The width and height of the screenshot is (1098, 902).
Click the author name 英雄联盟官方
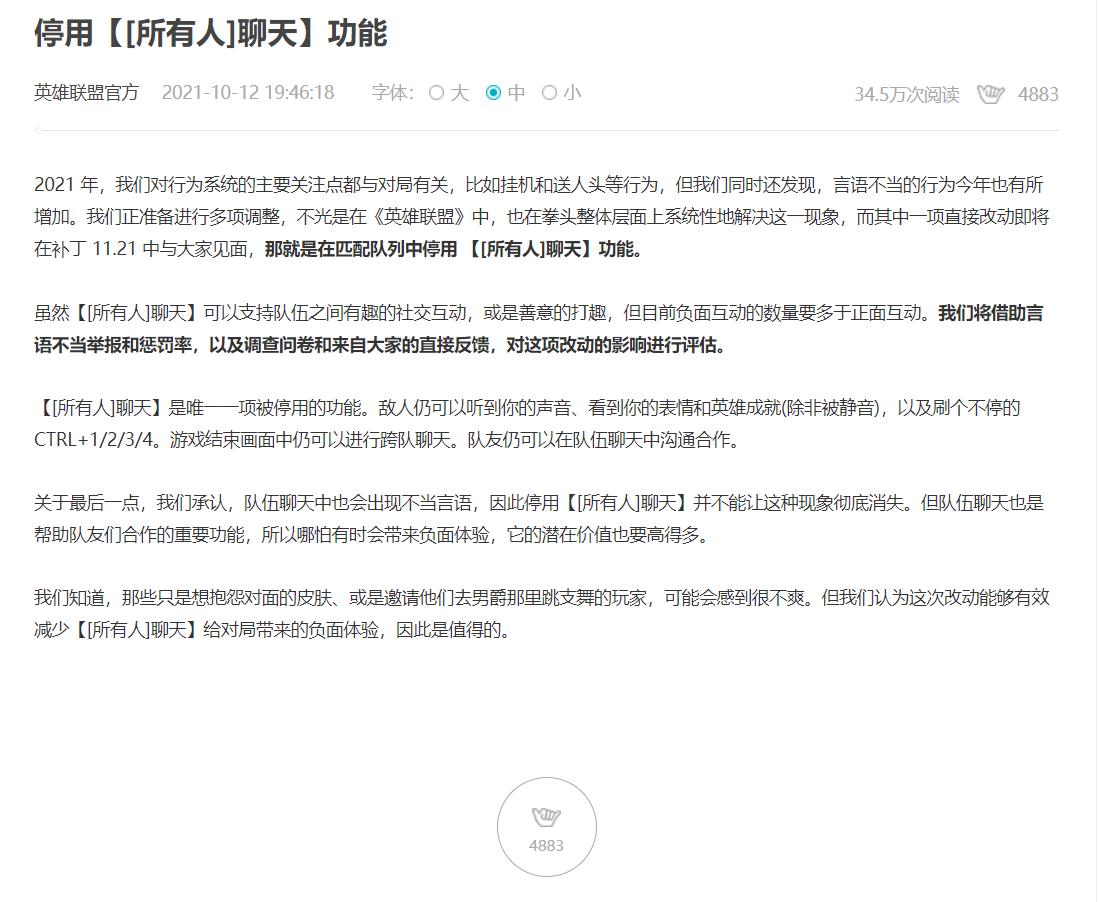(x=87, y=92)
